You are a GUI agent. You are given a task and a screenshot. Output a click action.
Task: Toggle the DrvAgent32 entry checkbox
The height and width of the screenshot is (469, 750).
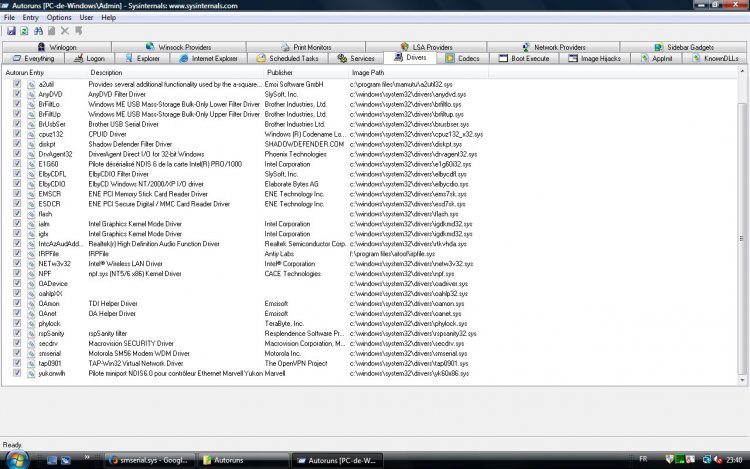(x=17, y=154)
